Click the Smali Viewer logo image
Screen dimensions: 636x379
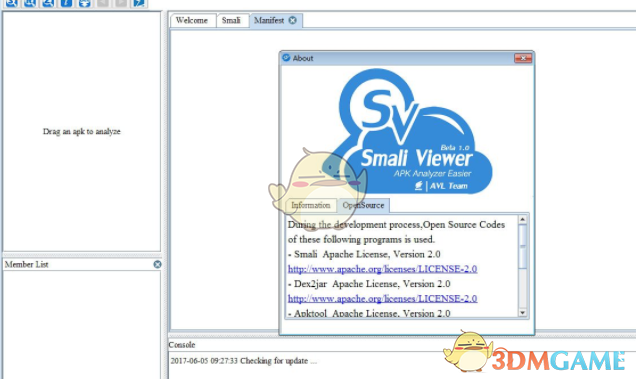(x=415, y=131)
